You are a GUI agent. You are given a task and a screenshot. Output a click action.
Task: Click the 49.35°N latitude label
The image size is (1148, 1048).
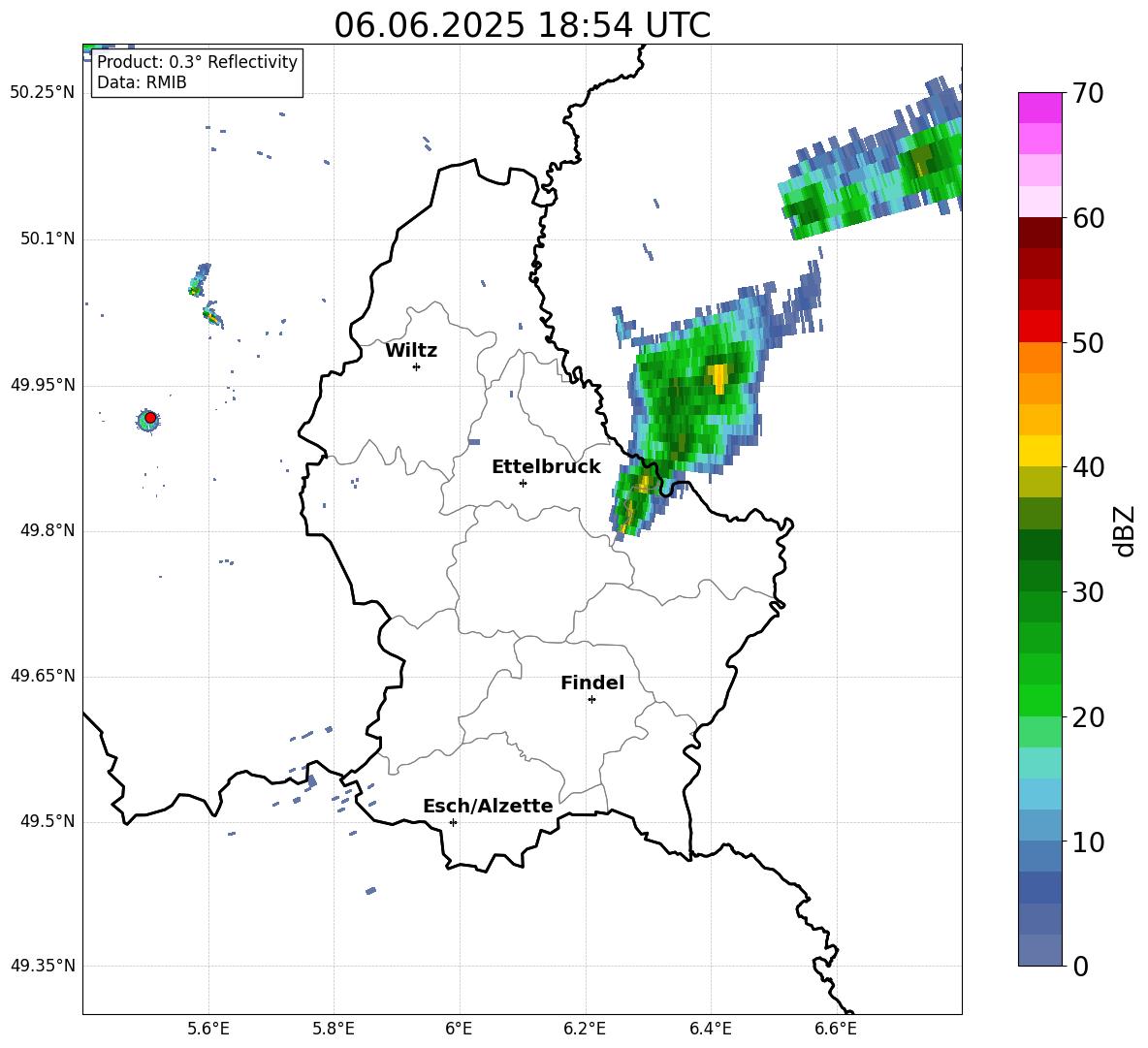tap(43, 966)
